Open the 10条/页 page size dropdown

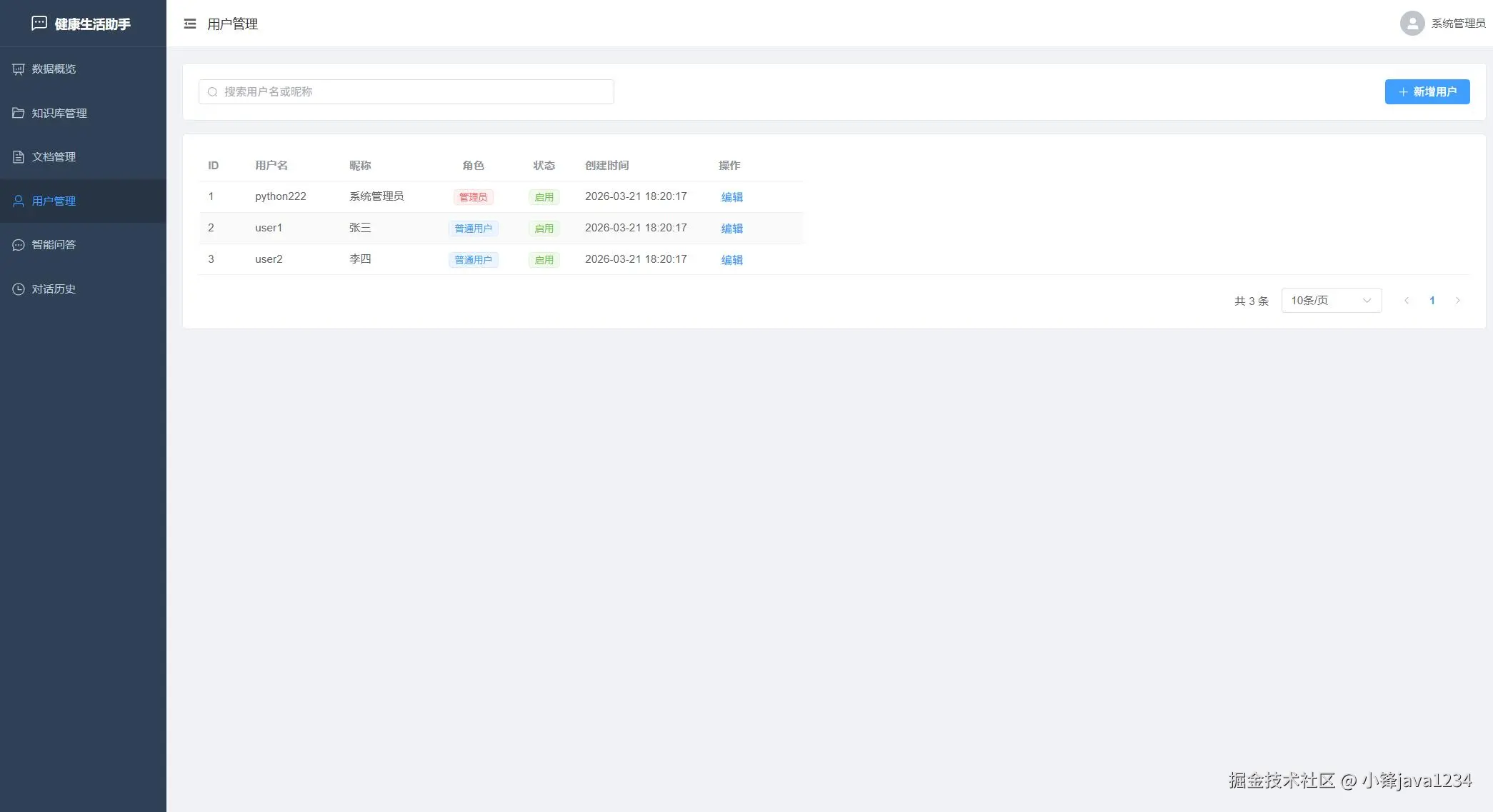1331,301
